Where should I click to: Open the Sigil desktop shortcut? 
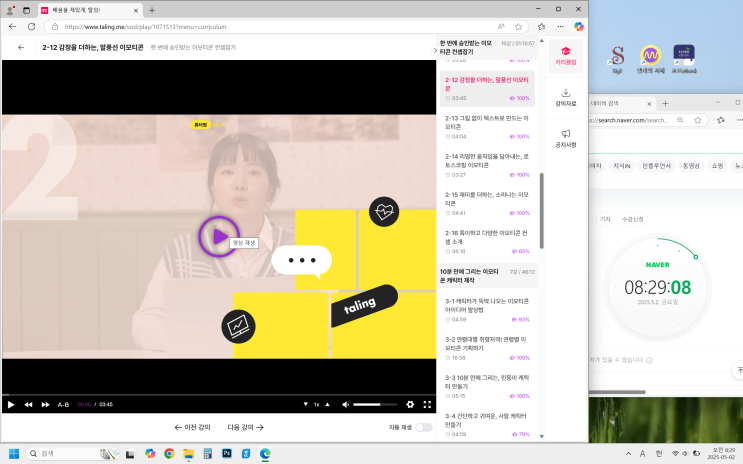tap(617, 59)
